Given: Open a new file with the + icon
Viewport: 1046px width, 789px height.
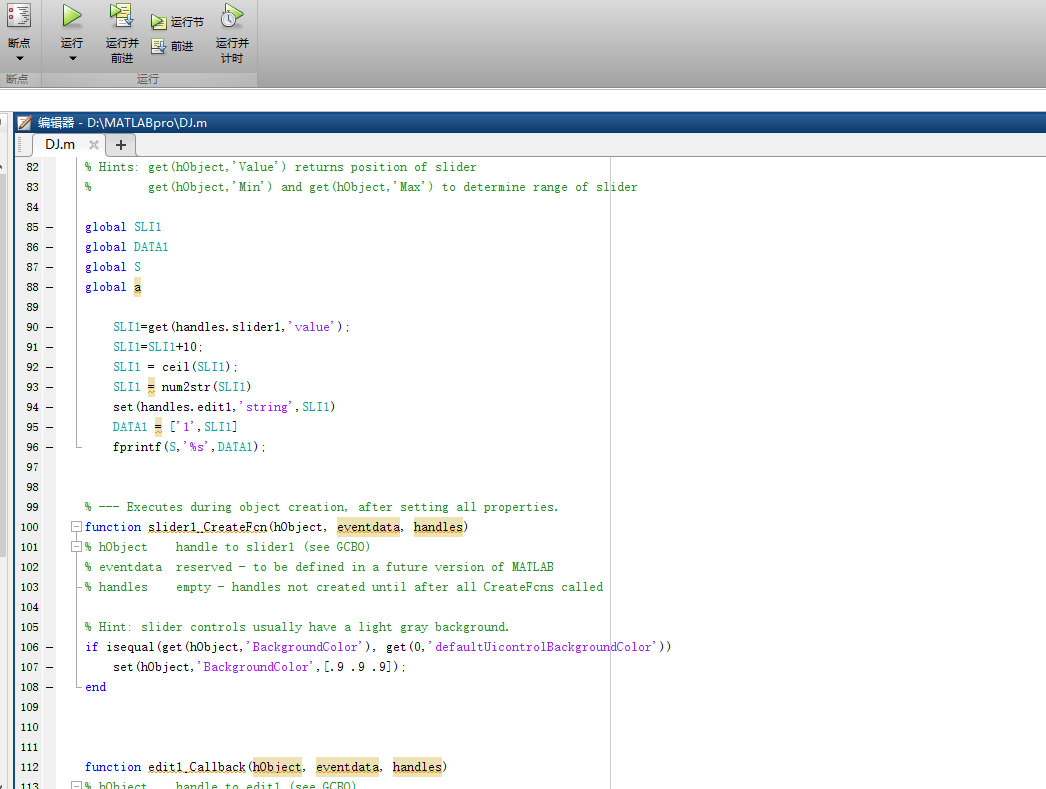Looking at the screenshot, I should tap(120, 144).
